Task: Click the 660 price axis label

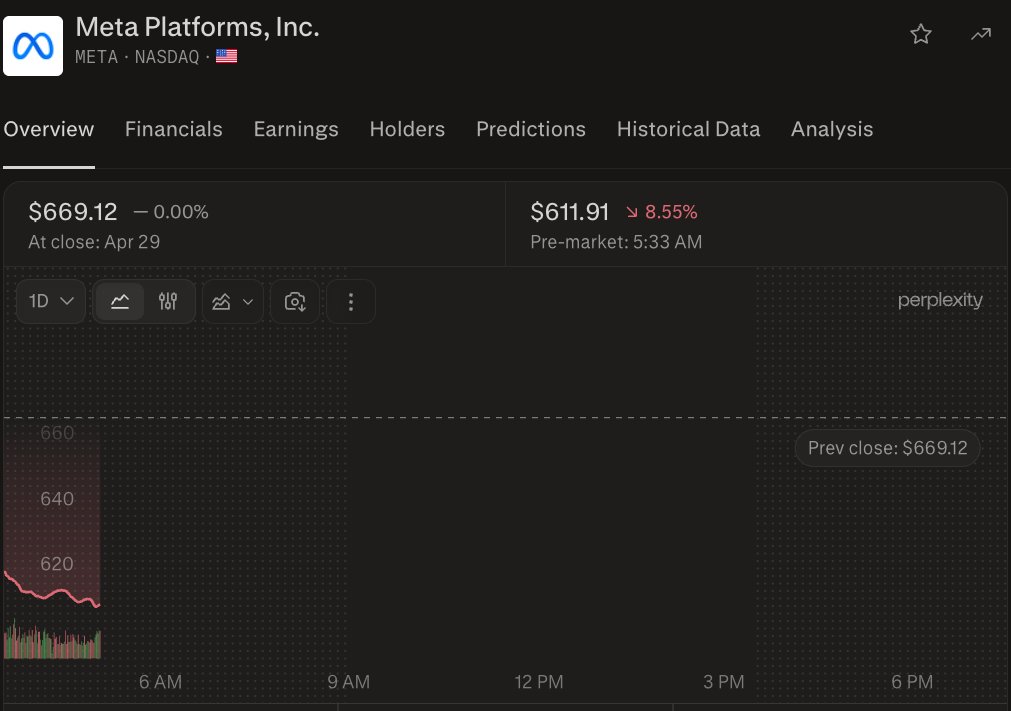Action: tap(57, 433)
